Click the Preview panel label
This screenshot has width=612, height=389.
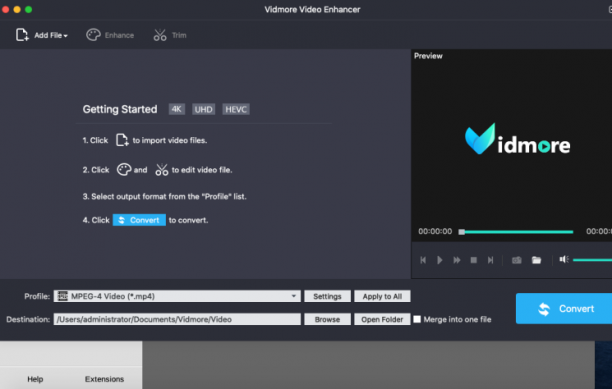tap(428, 56)
